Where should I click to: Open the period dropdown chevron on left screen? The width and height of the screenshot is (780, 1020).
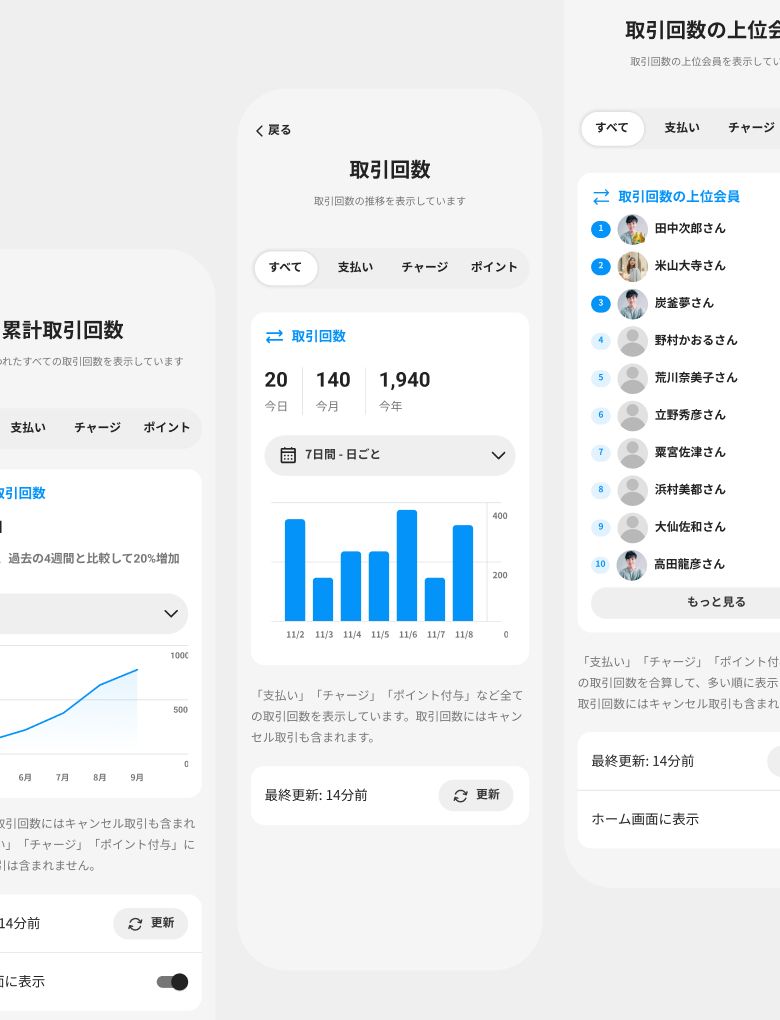171,613
